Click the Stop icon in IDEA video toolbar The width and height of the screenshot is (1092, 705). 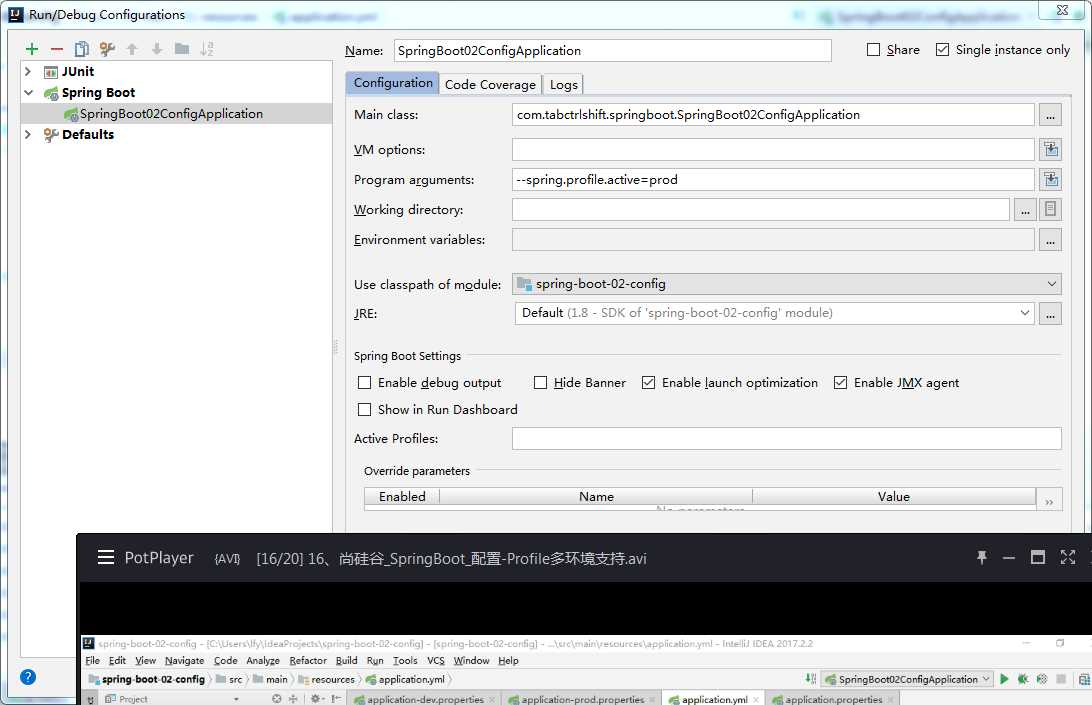click(x=1061, y=679)
